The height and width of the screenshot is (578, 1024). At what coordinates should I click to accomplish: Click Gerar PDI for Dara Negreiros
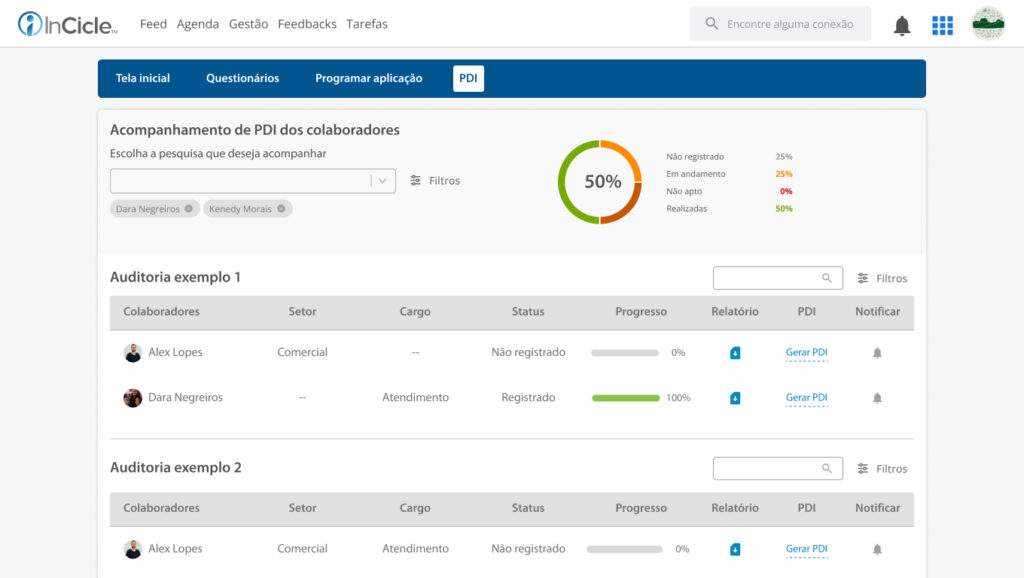point(807,398)
